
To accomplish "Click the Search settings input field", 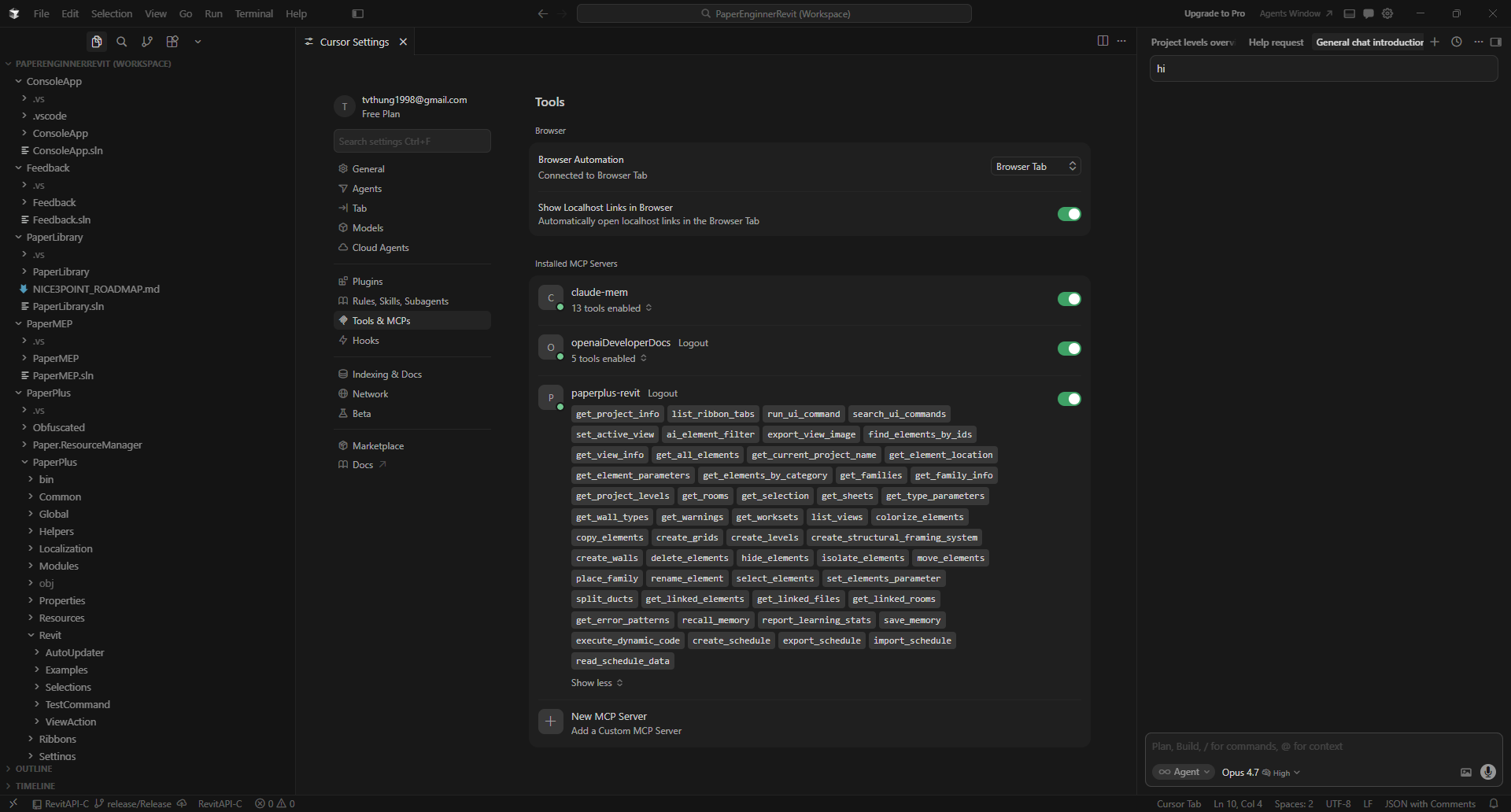I will (x=412, y=142).
